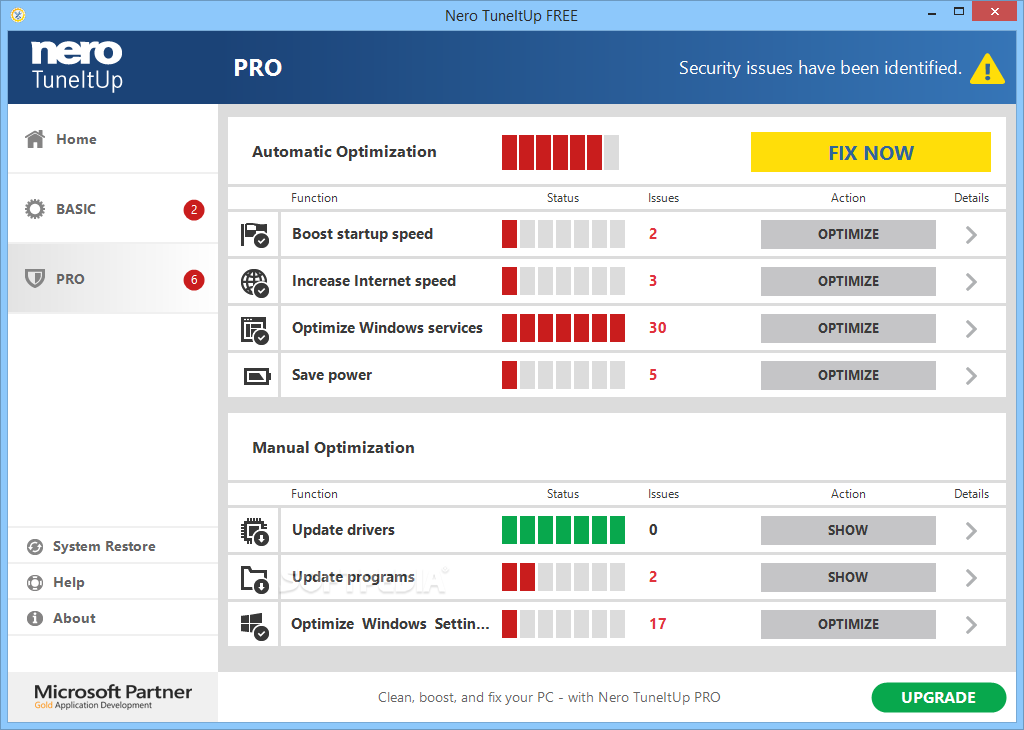Optimize Windows Settings

click(x=848, y=624)
